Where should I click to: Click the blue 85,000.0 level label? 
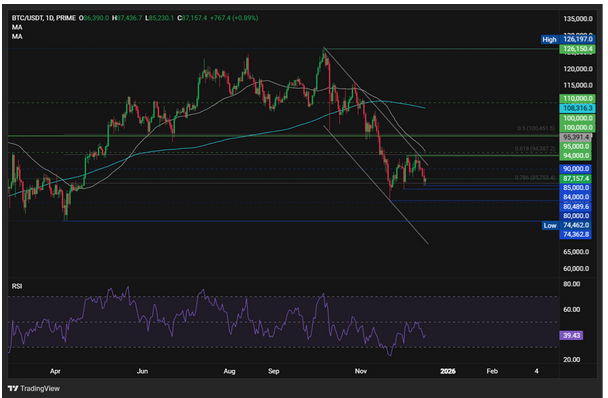click(576, 188)
